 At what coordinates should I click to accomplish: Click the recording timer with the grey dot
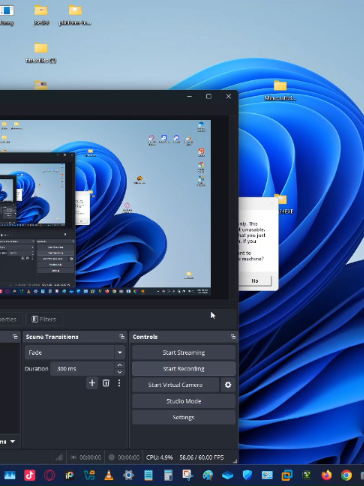pos(124,457)
